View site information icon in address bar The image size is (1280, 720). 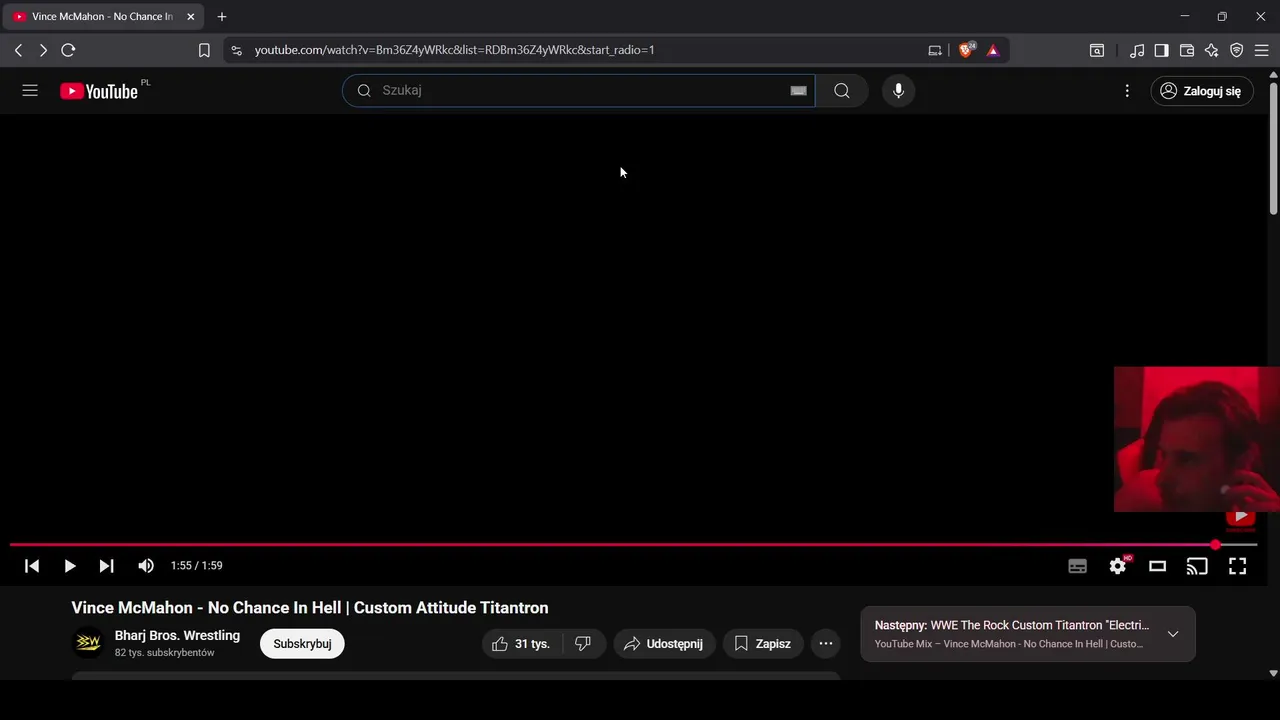[236, 50]
